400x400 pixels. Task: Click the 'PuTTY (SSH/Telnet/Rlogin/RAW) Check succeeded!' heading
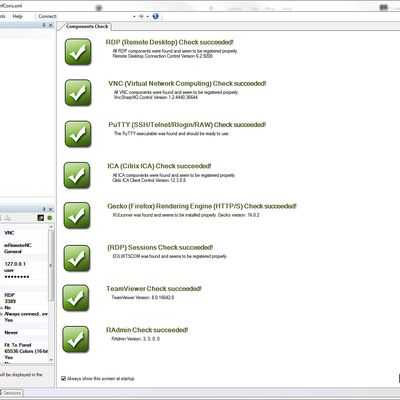(x=187, y=125)
